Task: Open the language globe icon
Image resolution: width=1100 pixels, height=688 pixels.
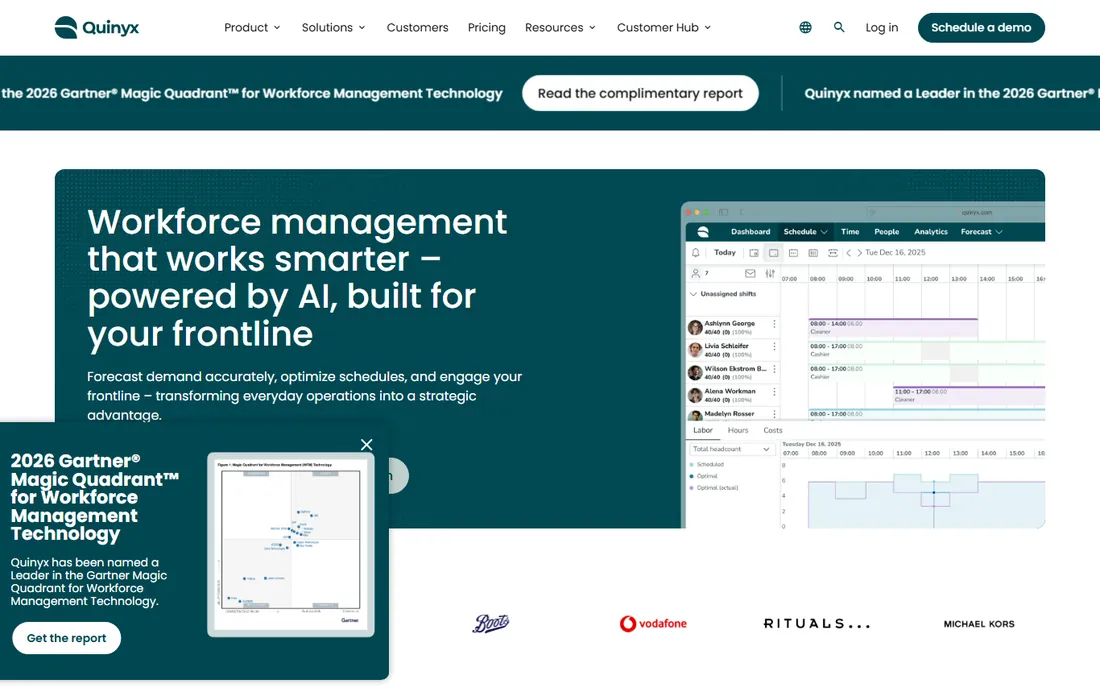Action: pos(805,27)
